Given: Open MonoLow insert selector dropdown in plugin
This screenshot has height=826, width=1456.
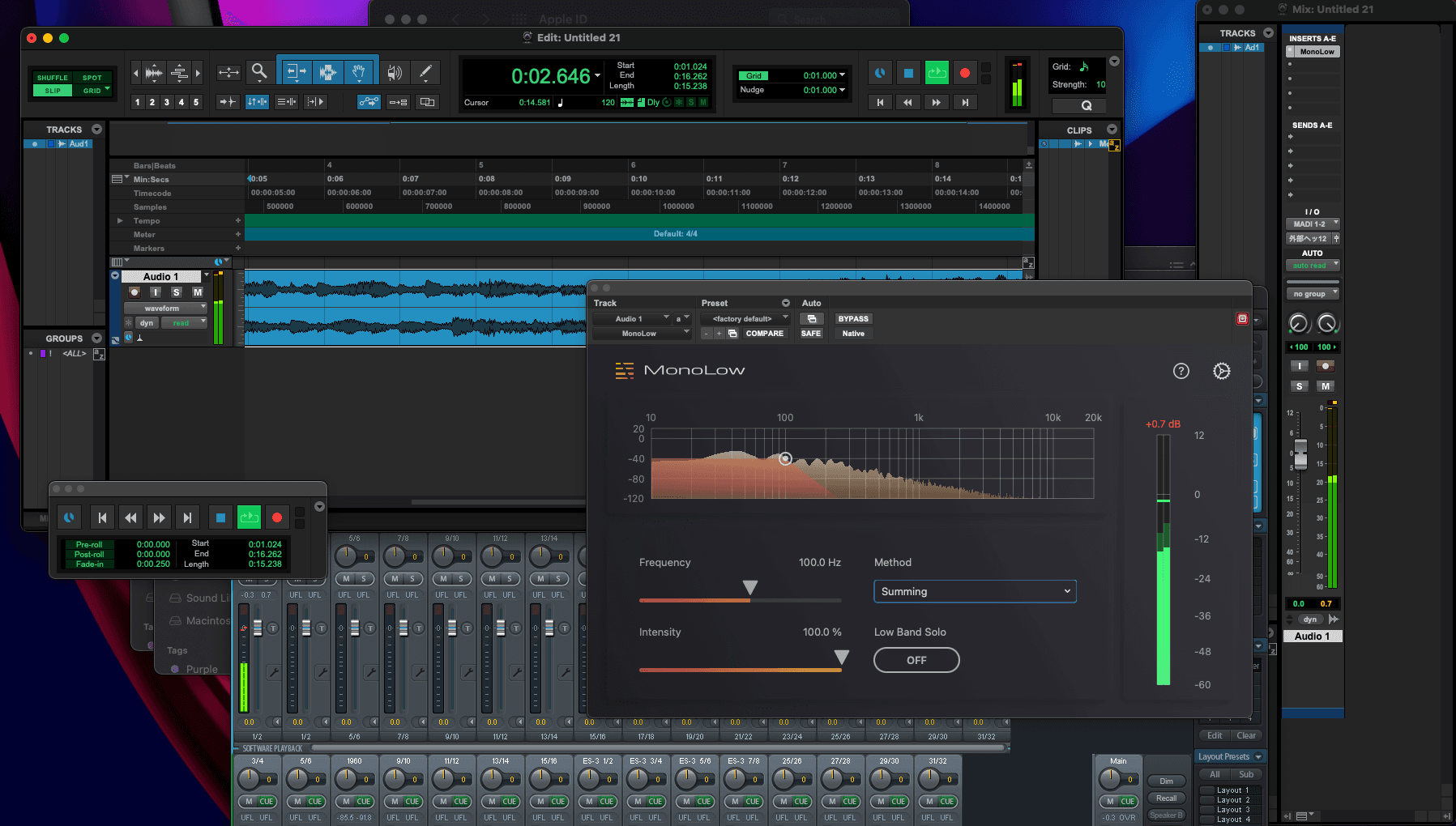Looking at the screenshot, I should (x=641, y=334).
